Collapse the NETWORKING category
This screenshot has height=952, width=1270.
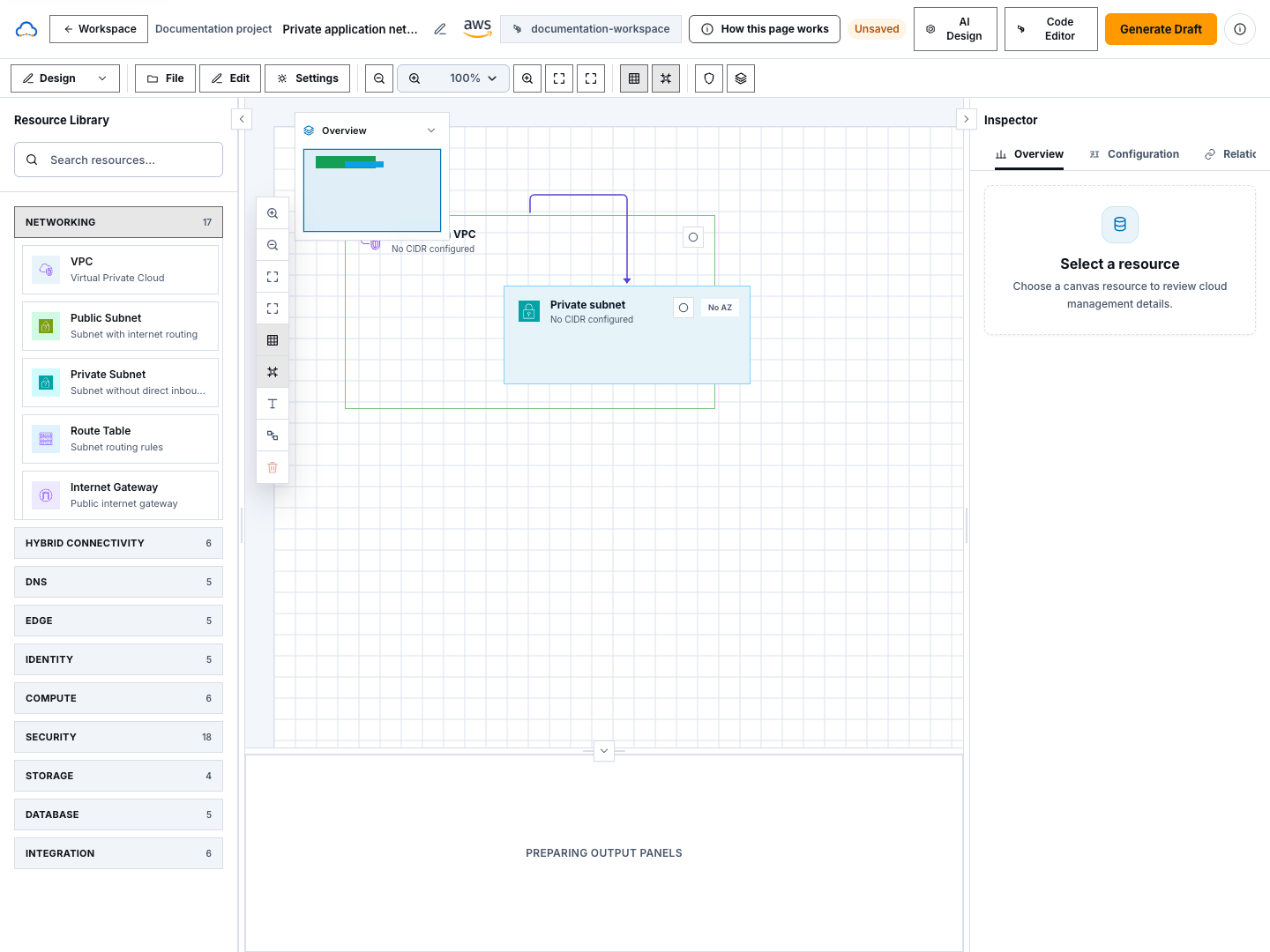(x=118, y=222)
